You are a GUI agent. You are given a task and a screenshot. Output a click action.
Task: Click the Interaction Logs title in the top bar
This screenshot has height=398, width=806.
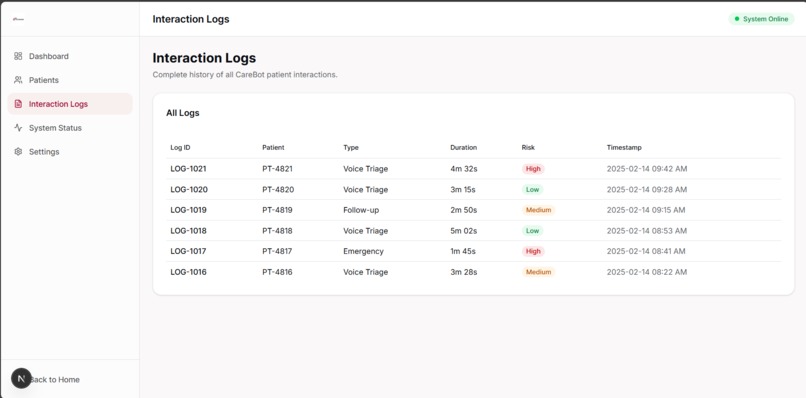pyautogui.click(x=191, y=19)
